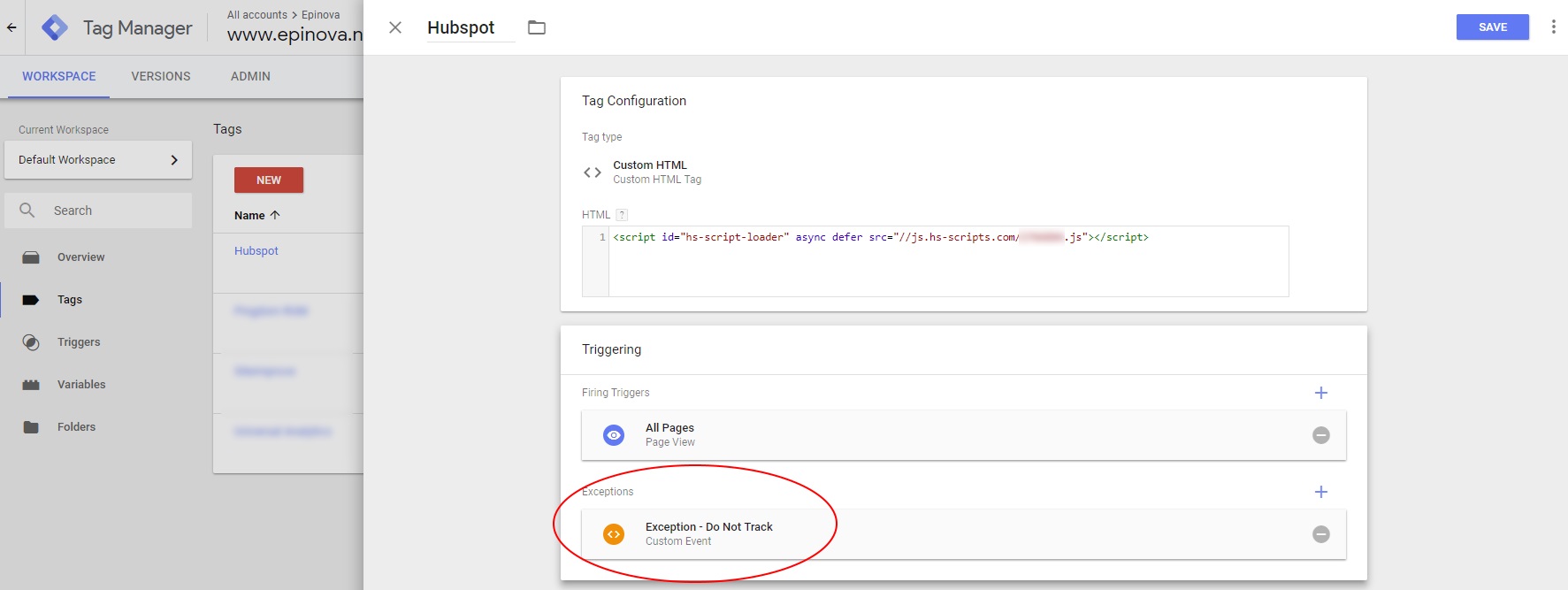
Task: Click the HTML help question mark icon
Action: (622, 215)
